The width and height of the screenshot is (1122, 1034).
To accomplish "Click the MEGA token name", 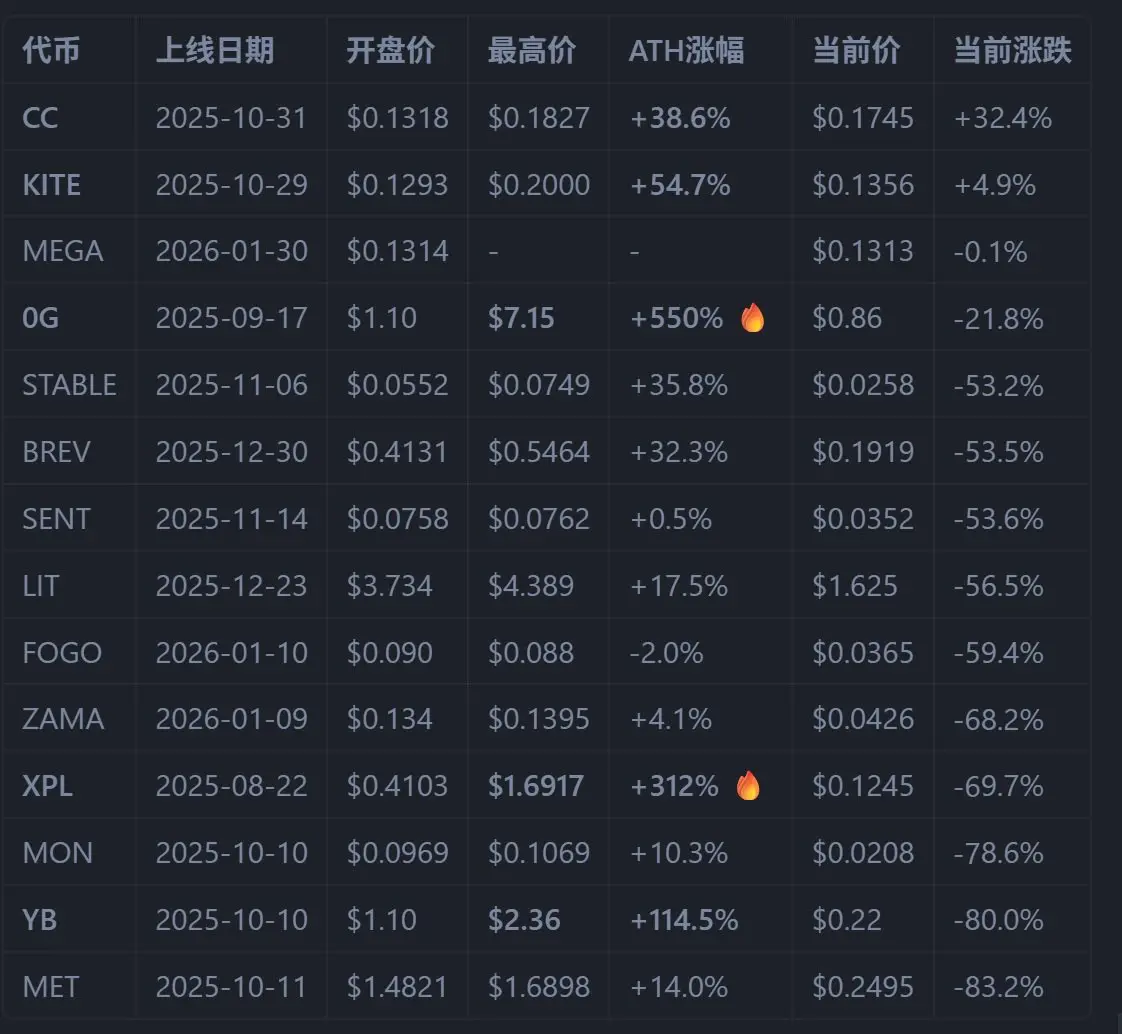I will click(x=63, y=251).
